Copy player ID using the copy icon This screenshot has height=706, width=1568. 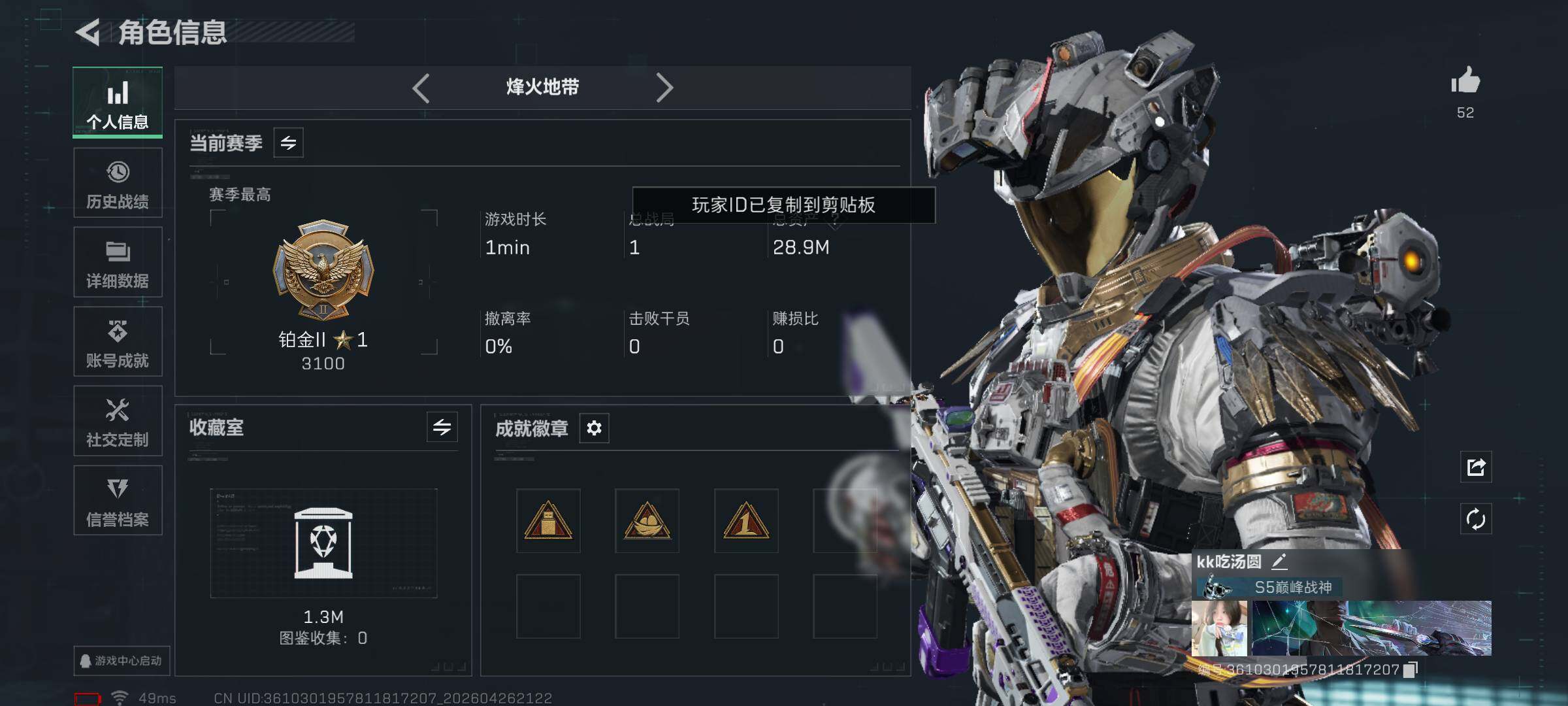tap(1411, 669)
